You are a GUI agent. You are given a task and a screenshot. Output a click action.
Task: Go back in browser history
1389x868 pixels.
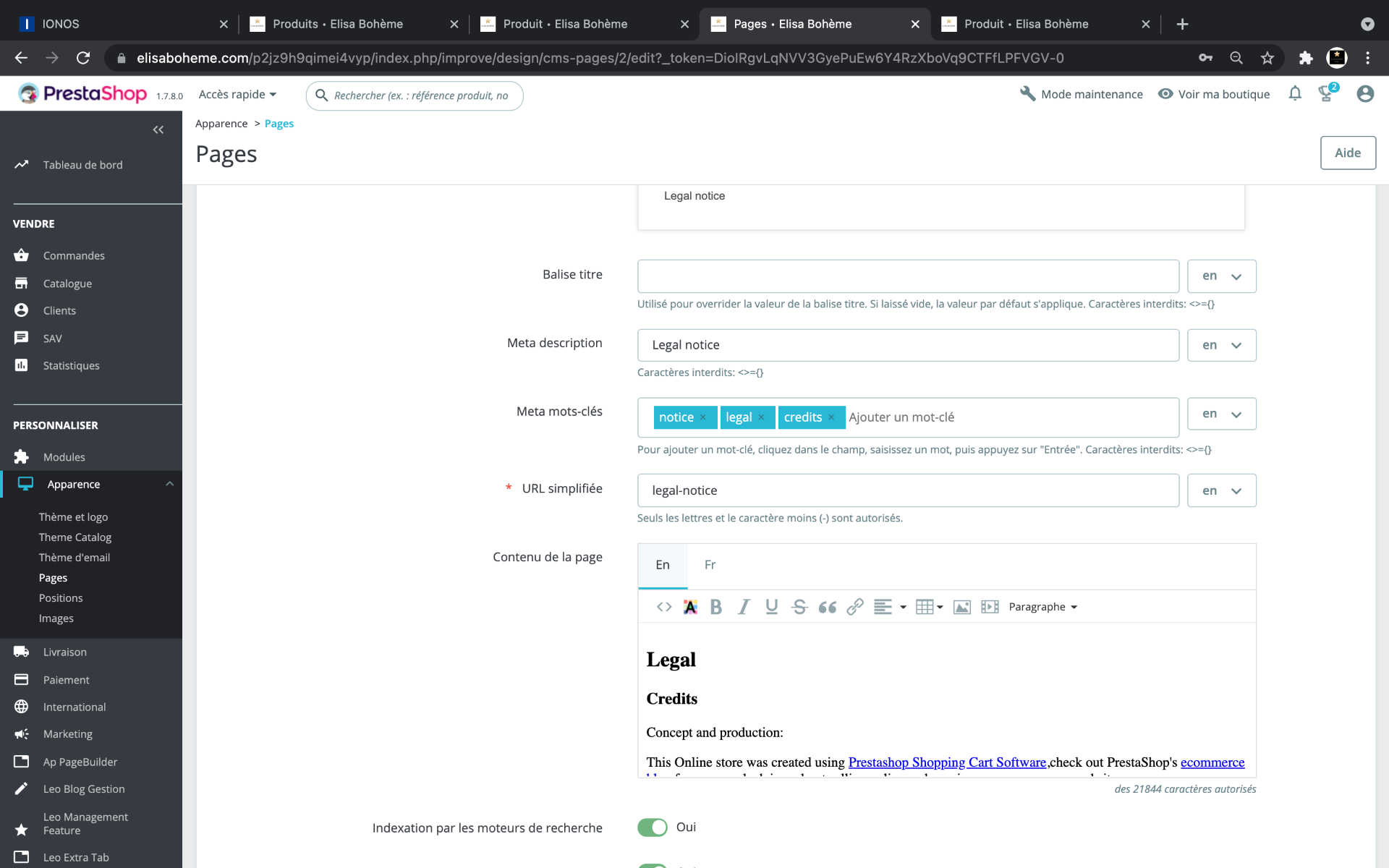click(x=21, y=58)
